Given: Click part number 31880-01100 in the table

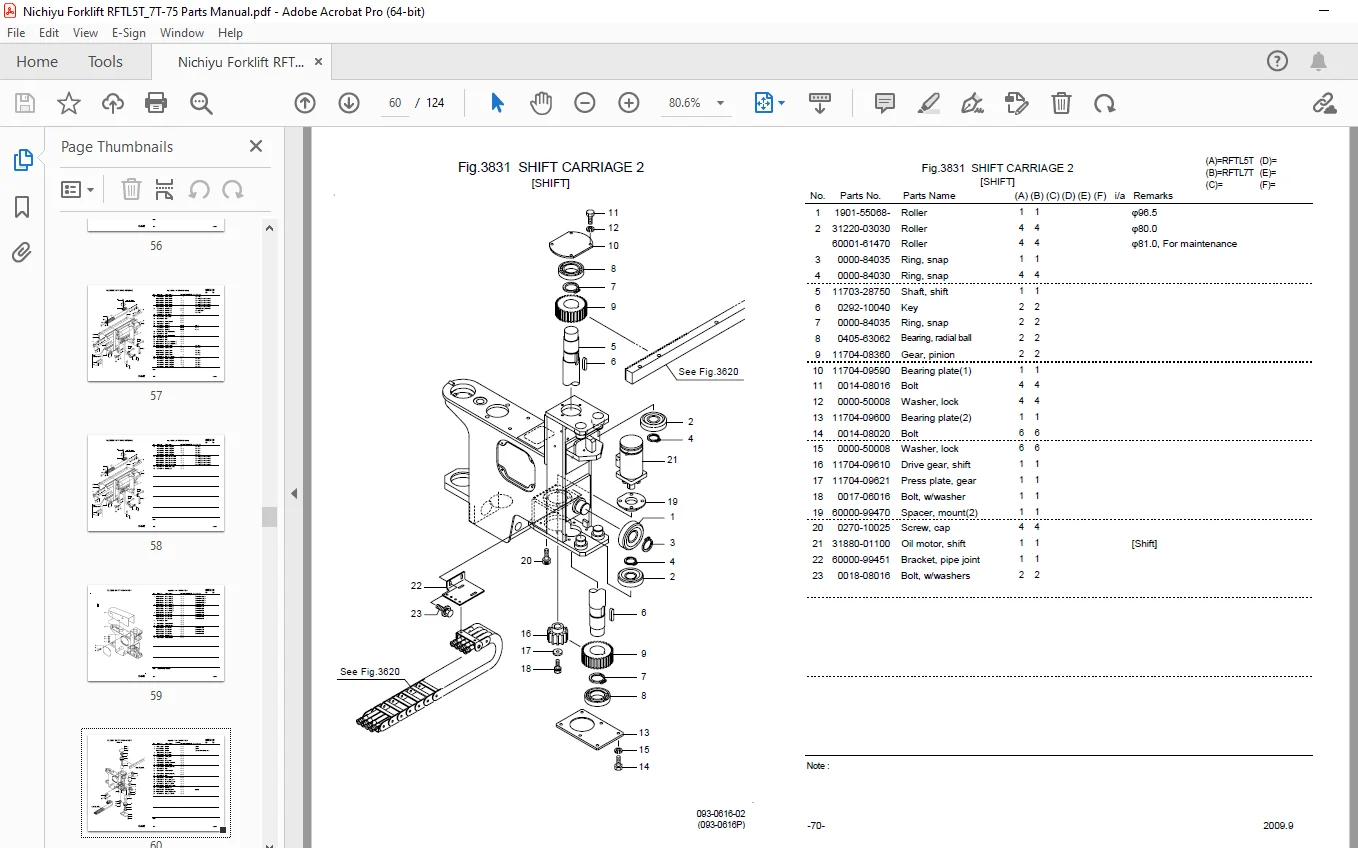Looking at the screenshot, I should click(861, 544).
